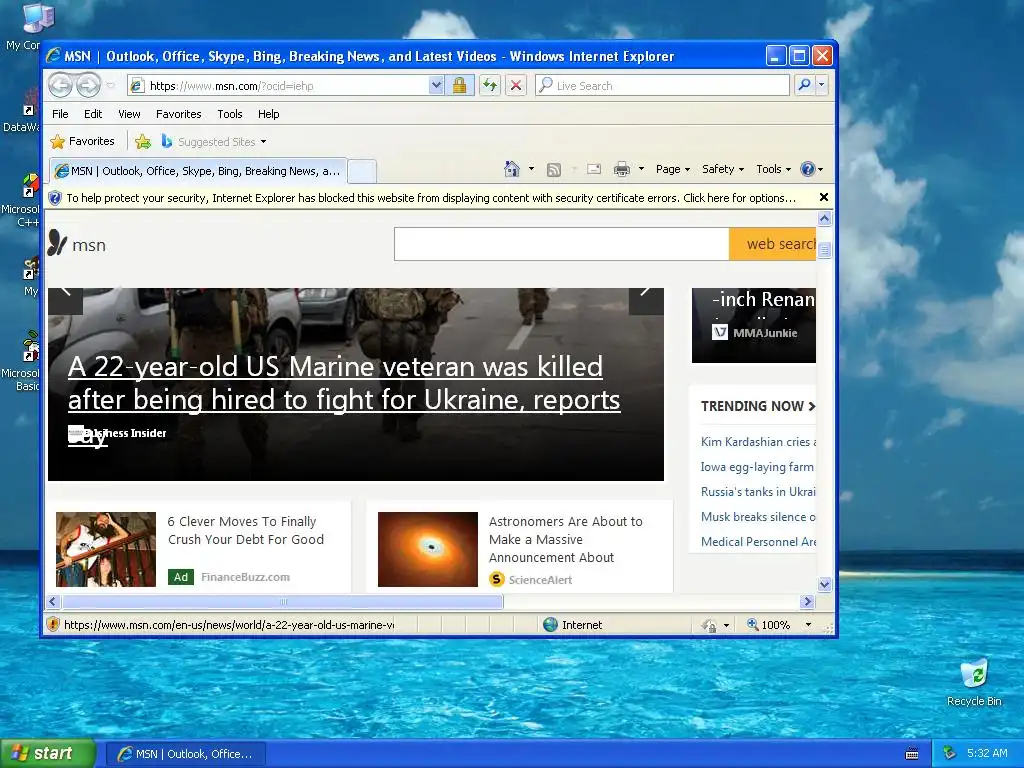Viewport: 1024px width, 768px height.
Task: Open the Tools command bar menu
Action: [773, 169]
